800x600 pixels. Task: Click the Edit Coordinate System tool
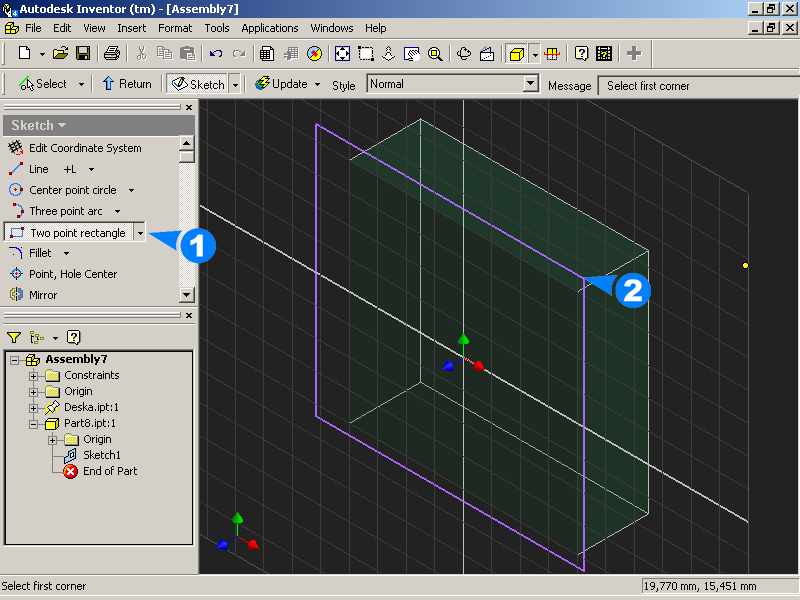click(x=75, y=148)
